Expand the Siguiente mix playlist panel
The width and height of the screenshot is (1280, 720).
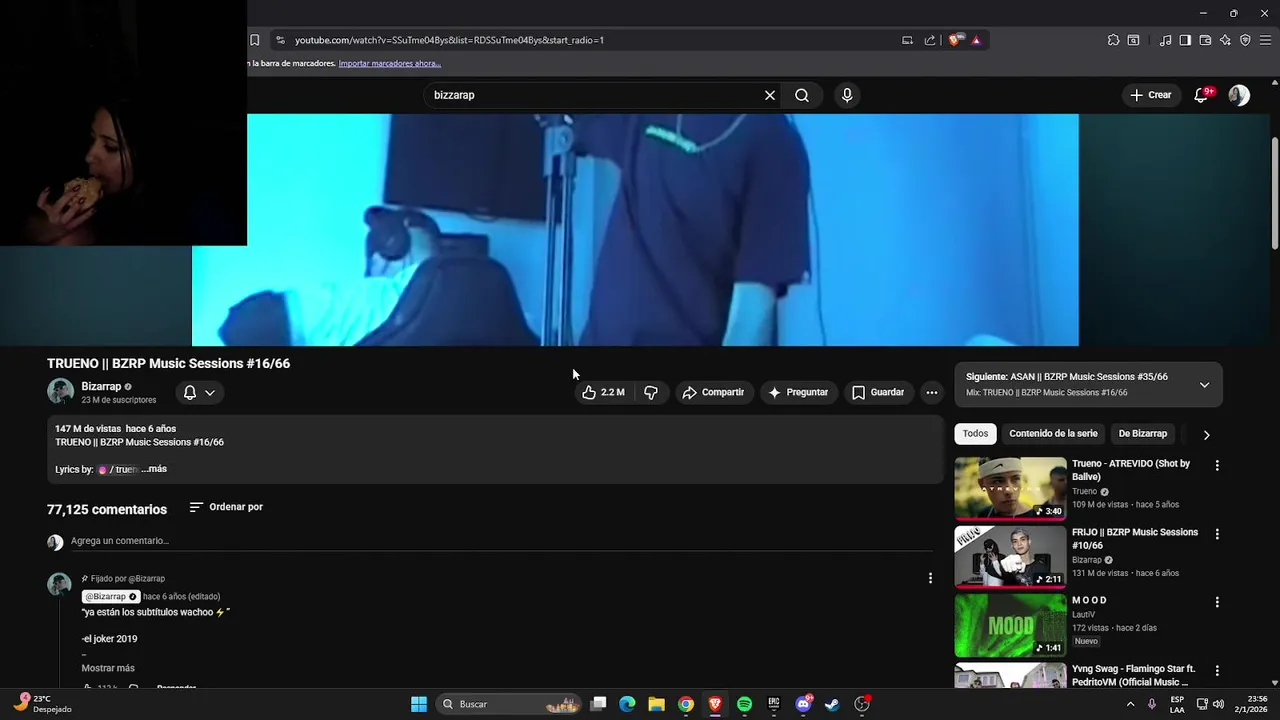(1204, 385)
